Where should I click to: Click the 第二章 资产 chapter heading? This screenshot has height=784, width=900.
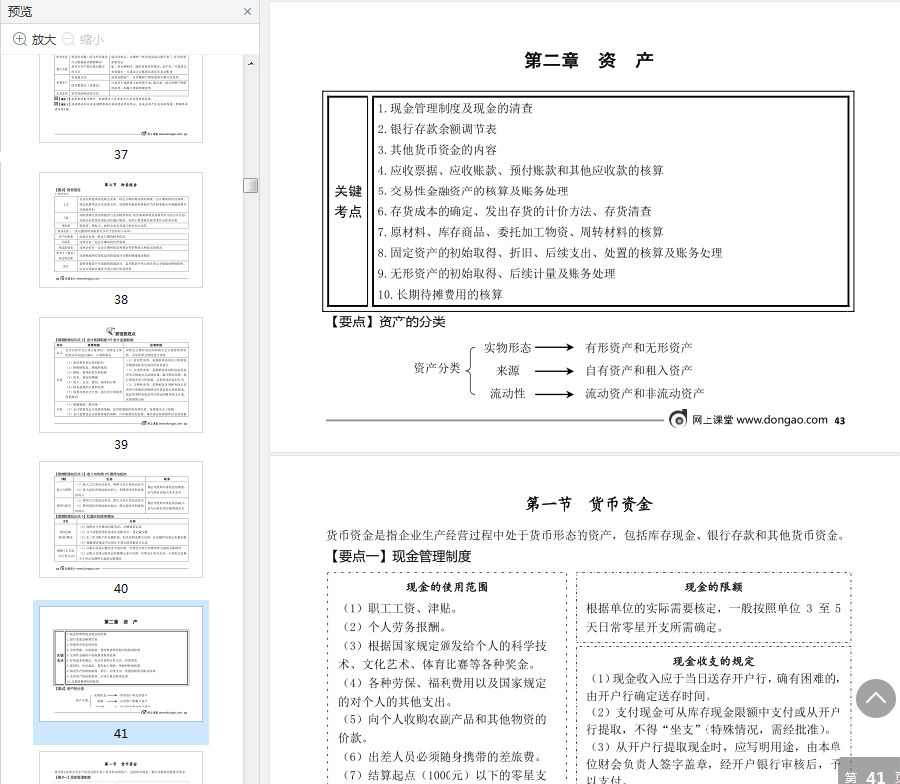pos(589,60)
